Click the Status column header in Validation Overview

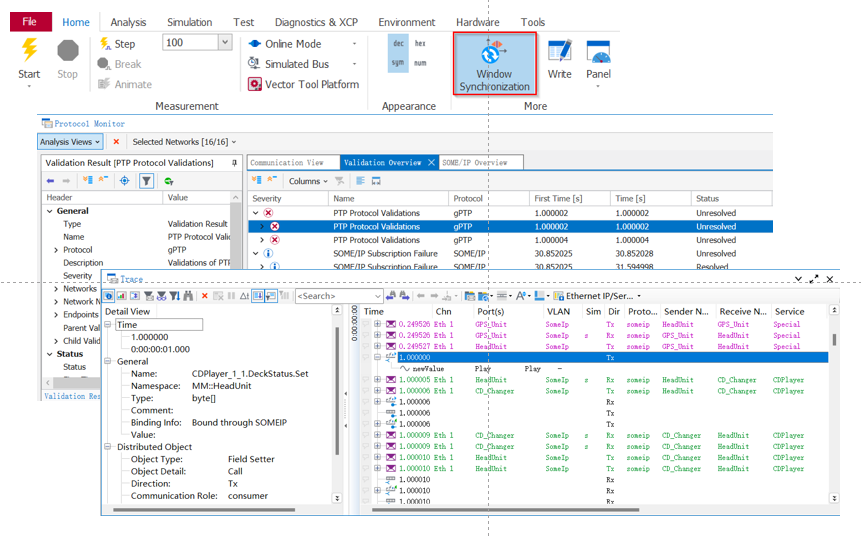click(x=731, y=198)
